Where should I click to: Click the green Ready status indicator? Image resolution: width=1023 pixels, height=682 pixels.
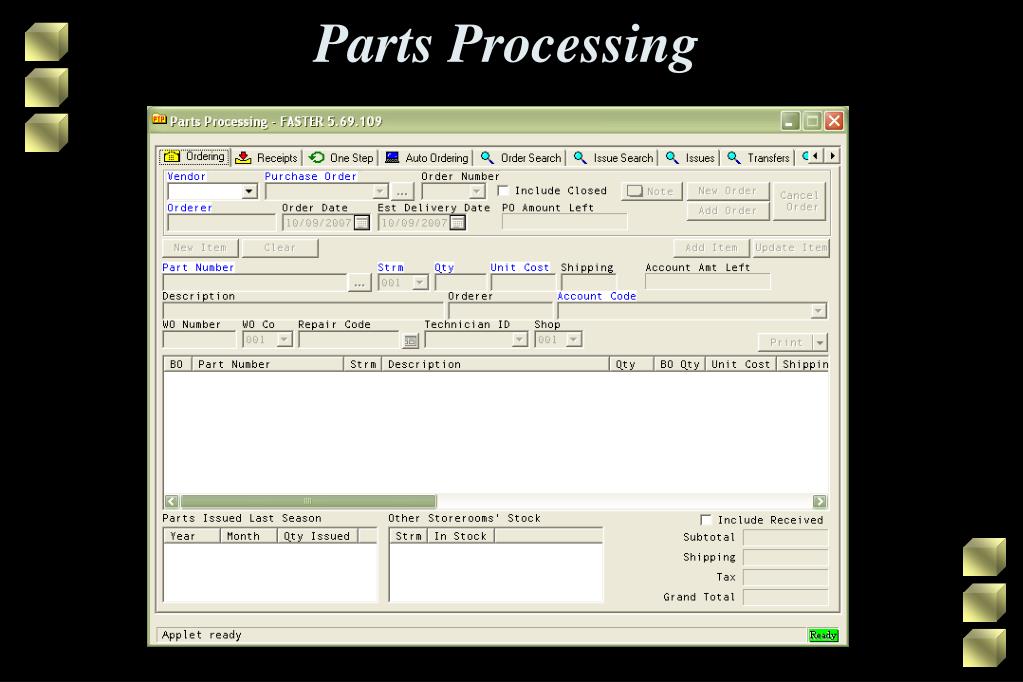[823, 635]
